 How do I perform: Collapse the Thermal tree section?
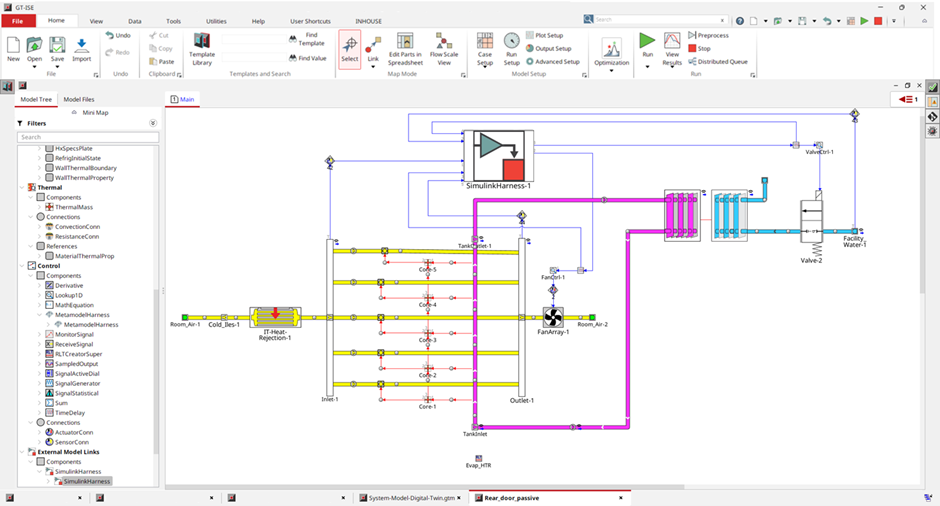coord(29,187)
